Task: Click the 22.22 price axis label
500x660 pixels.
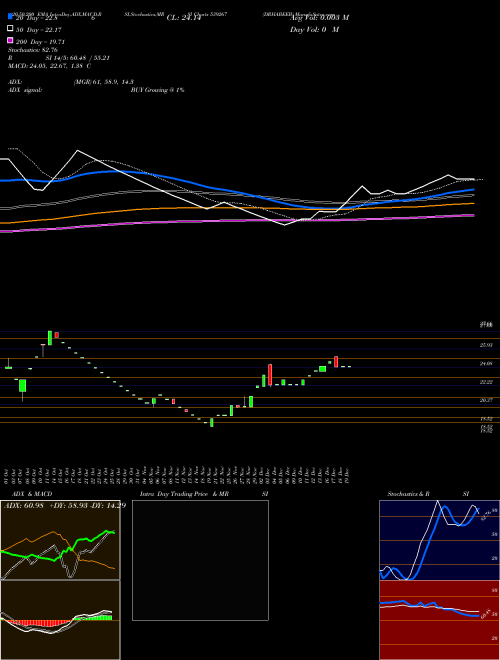Action: 486,382
